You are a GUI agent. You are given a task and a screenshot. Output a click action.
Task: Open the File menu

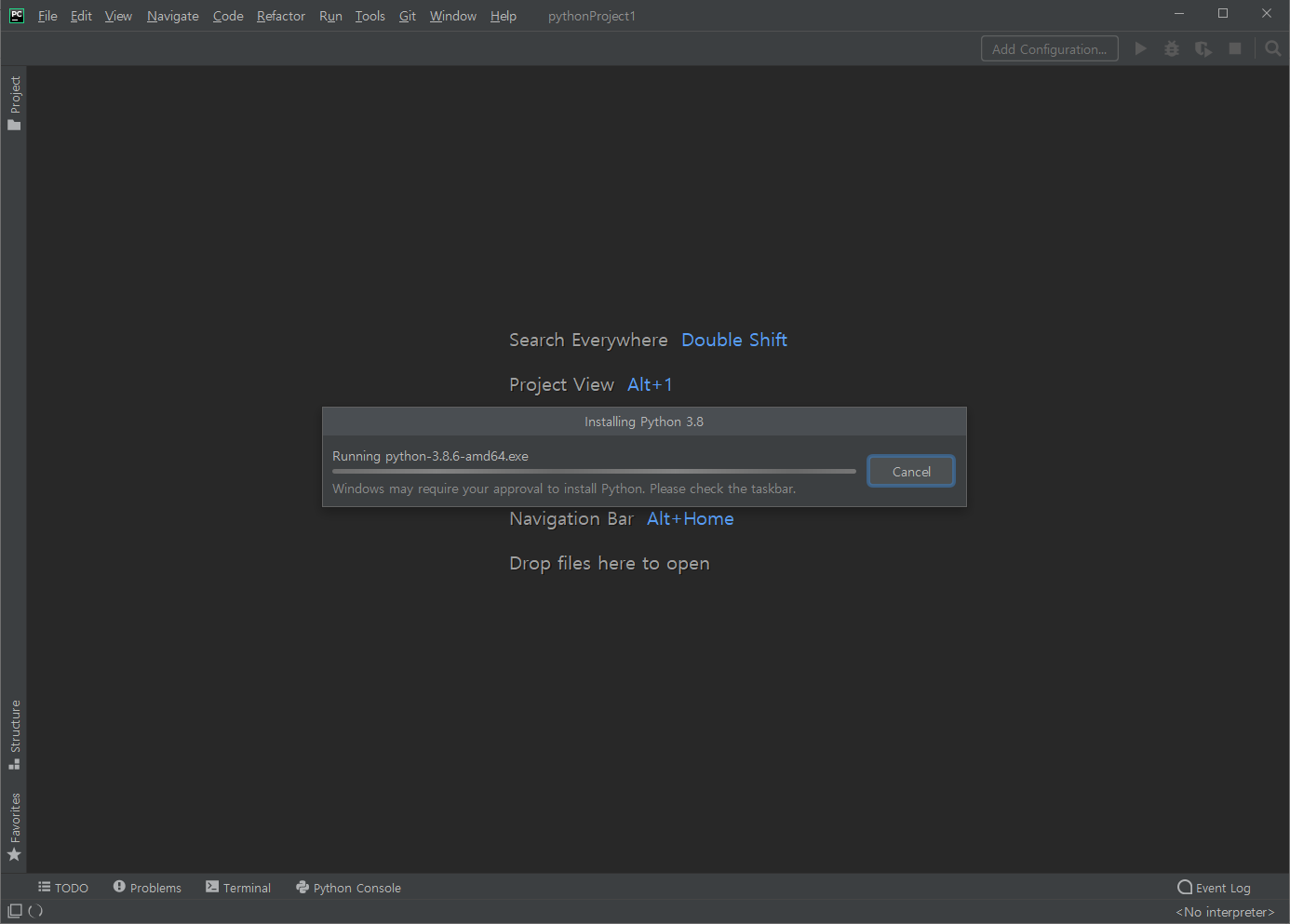(47, 16)
